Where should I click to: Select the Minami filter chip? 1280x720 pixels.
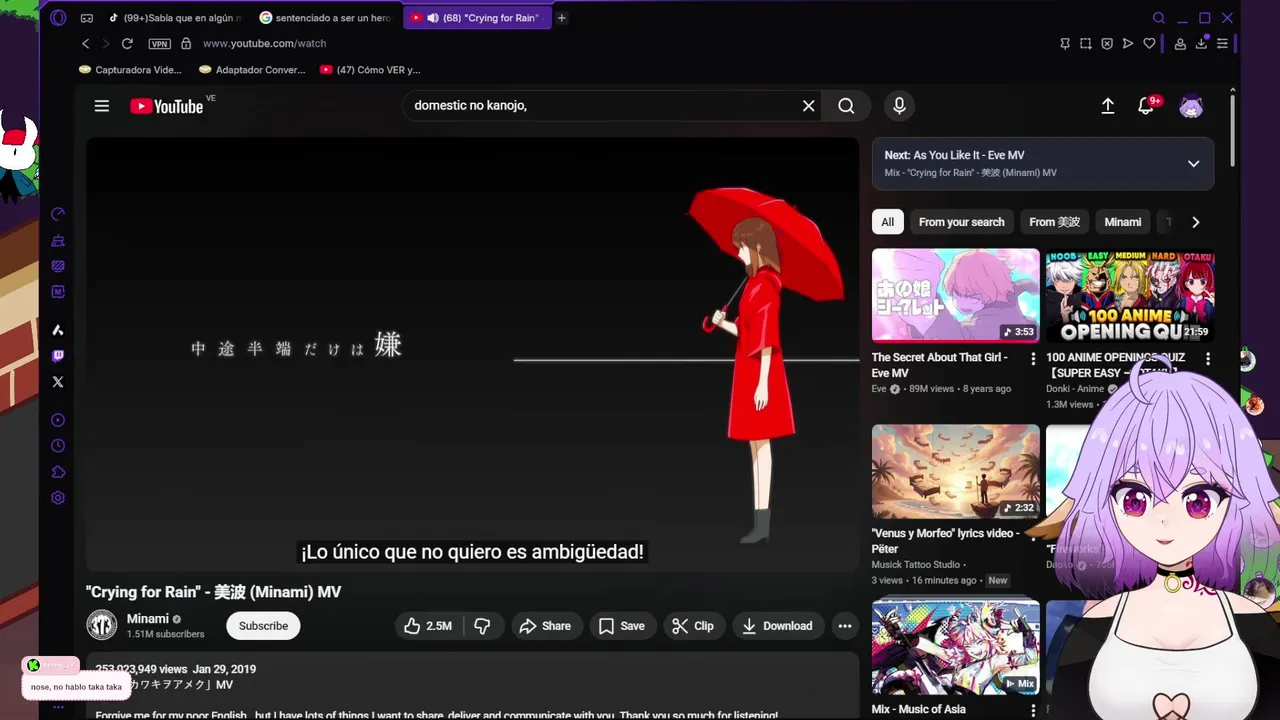[1122, 222]
